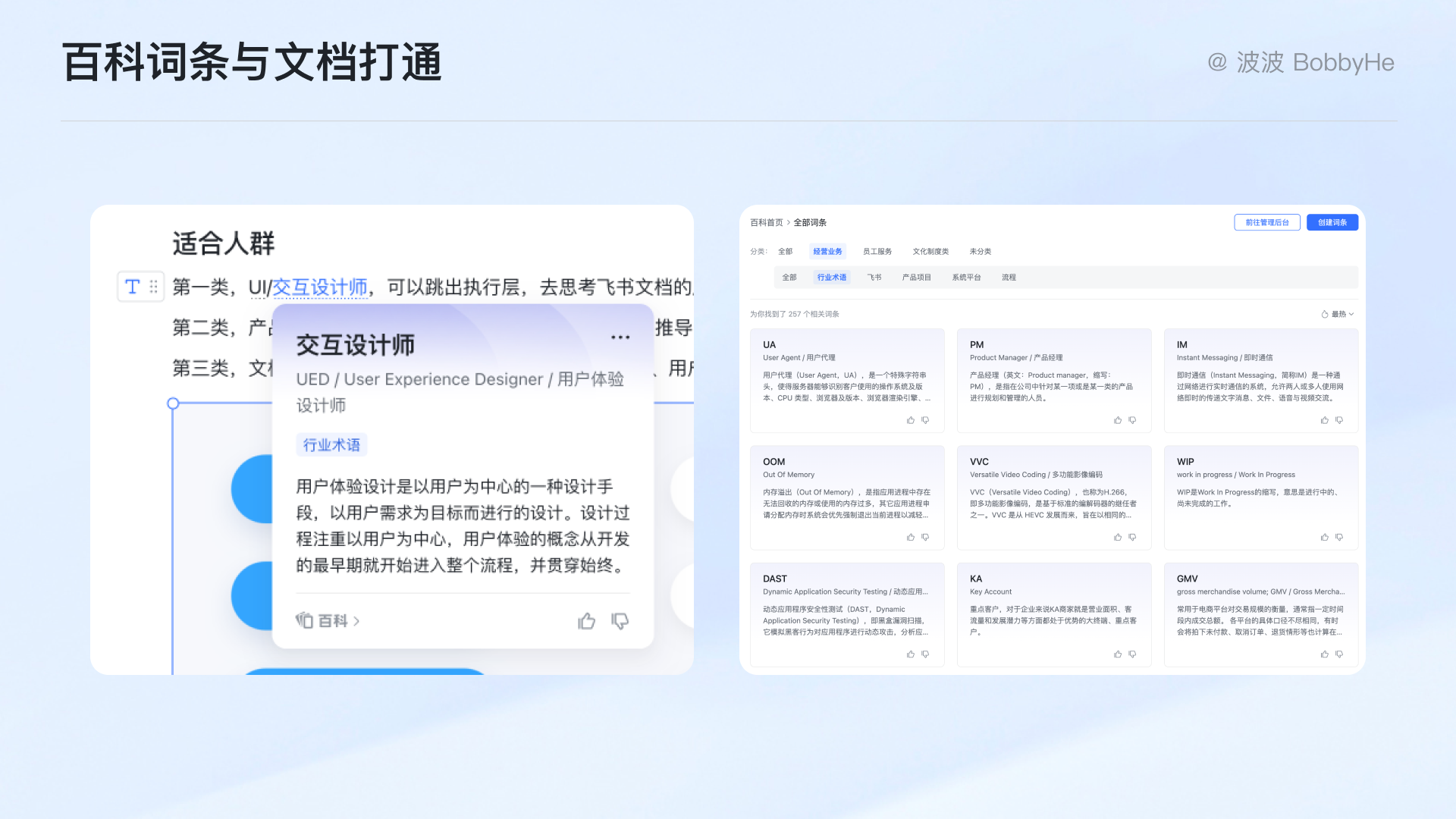Open the 最热 sort dropdown

click(1338, 314)
